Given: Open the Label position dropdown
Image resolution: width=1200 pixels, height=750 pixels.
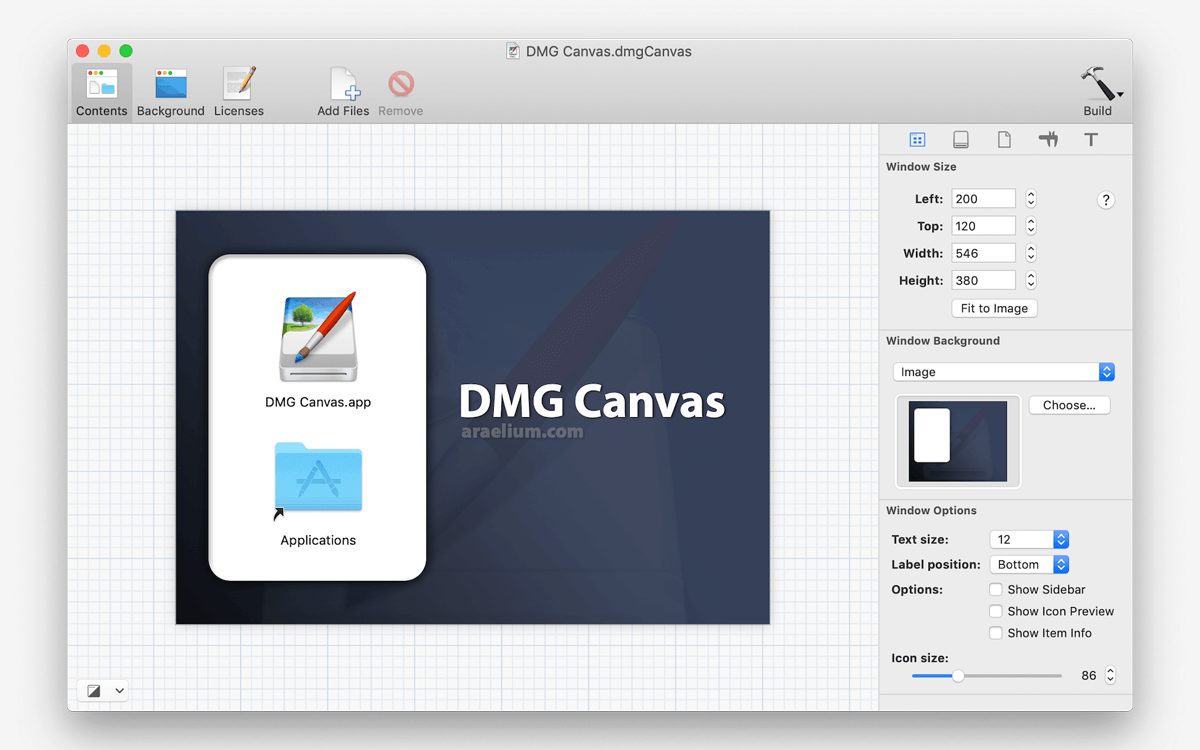Looking at the screenshot, I should click(1029, 565).
